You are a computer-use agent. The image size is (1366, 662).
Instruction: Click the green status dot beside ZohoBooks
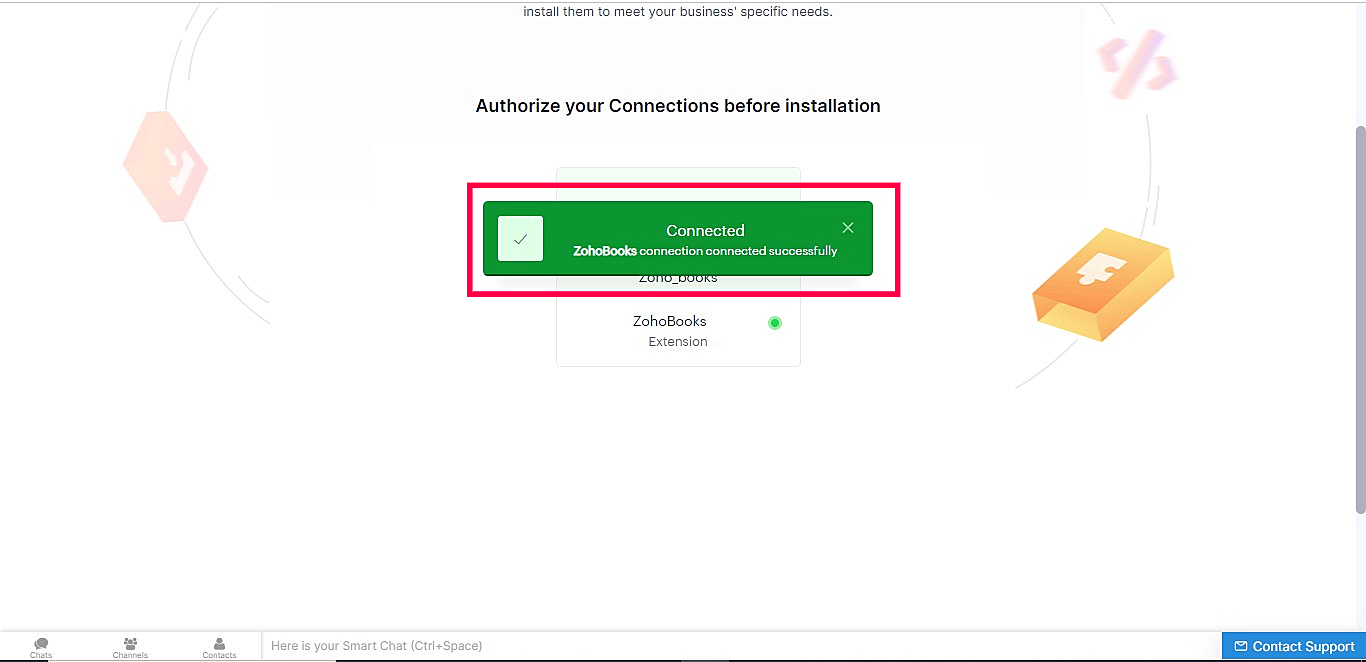pyautogui.click(x=774, y=323)
